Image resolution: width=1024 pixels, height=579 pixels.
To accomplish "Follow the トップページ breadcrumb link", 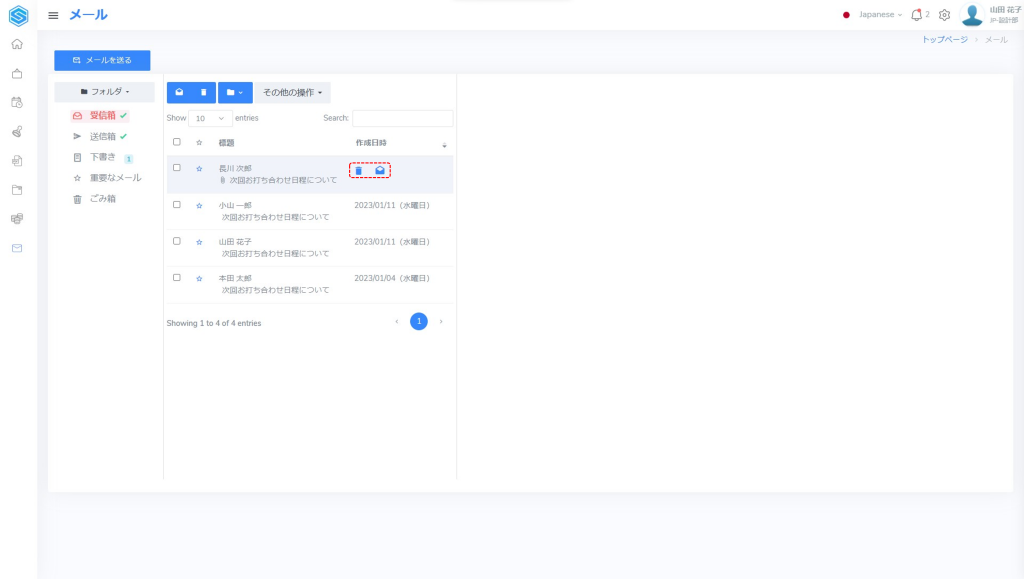I will click(944, 39).
